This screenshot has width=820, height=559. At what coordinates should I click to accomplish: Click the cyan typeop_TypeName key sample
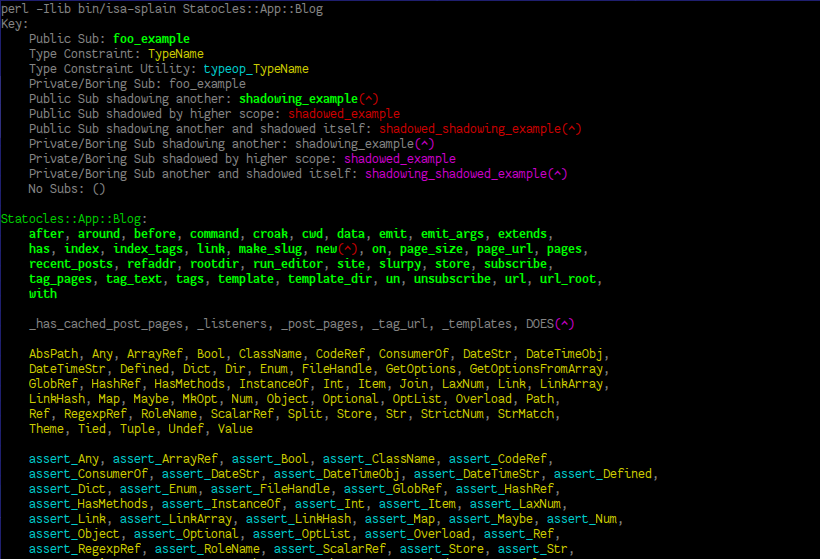pyautogui.click(x=256, y=69)
